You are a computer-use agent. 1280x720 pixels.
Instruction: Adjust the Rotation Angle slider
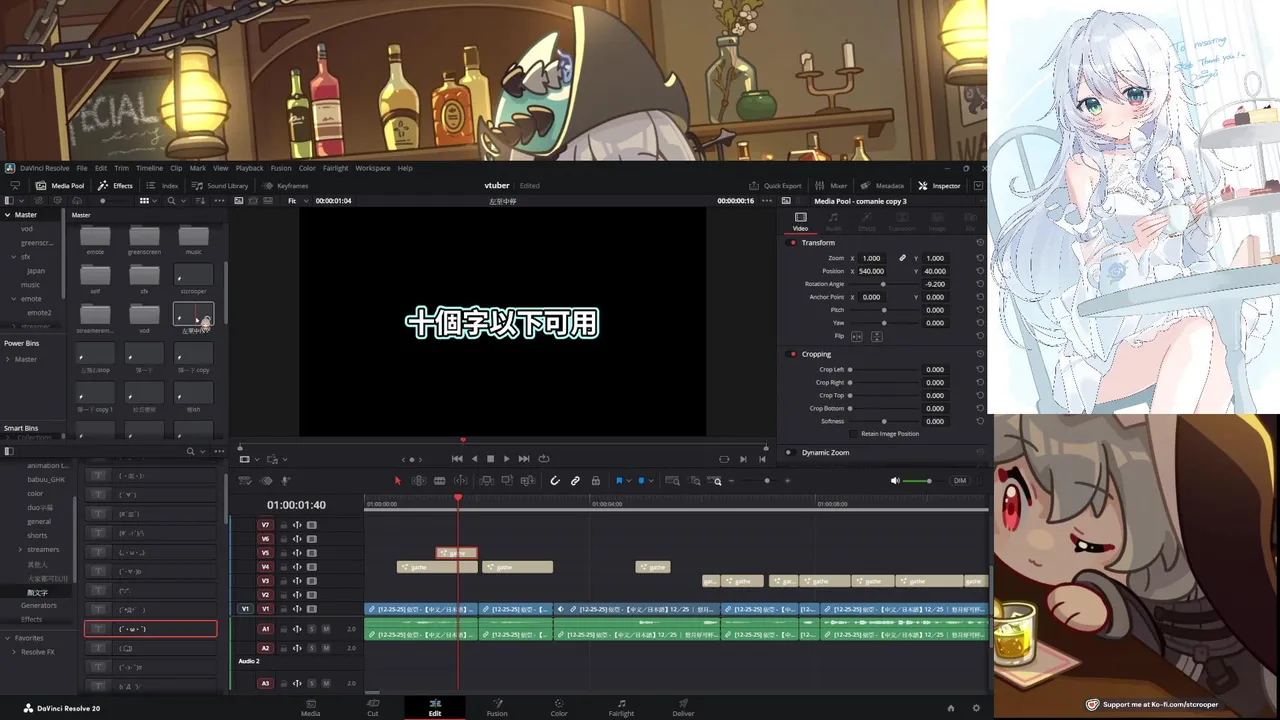click(884, 284)
